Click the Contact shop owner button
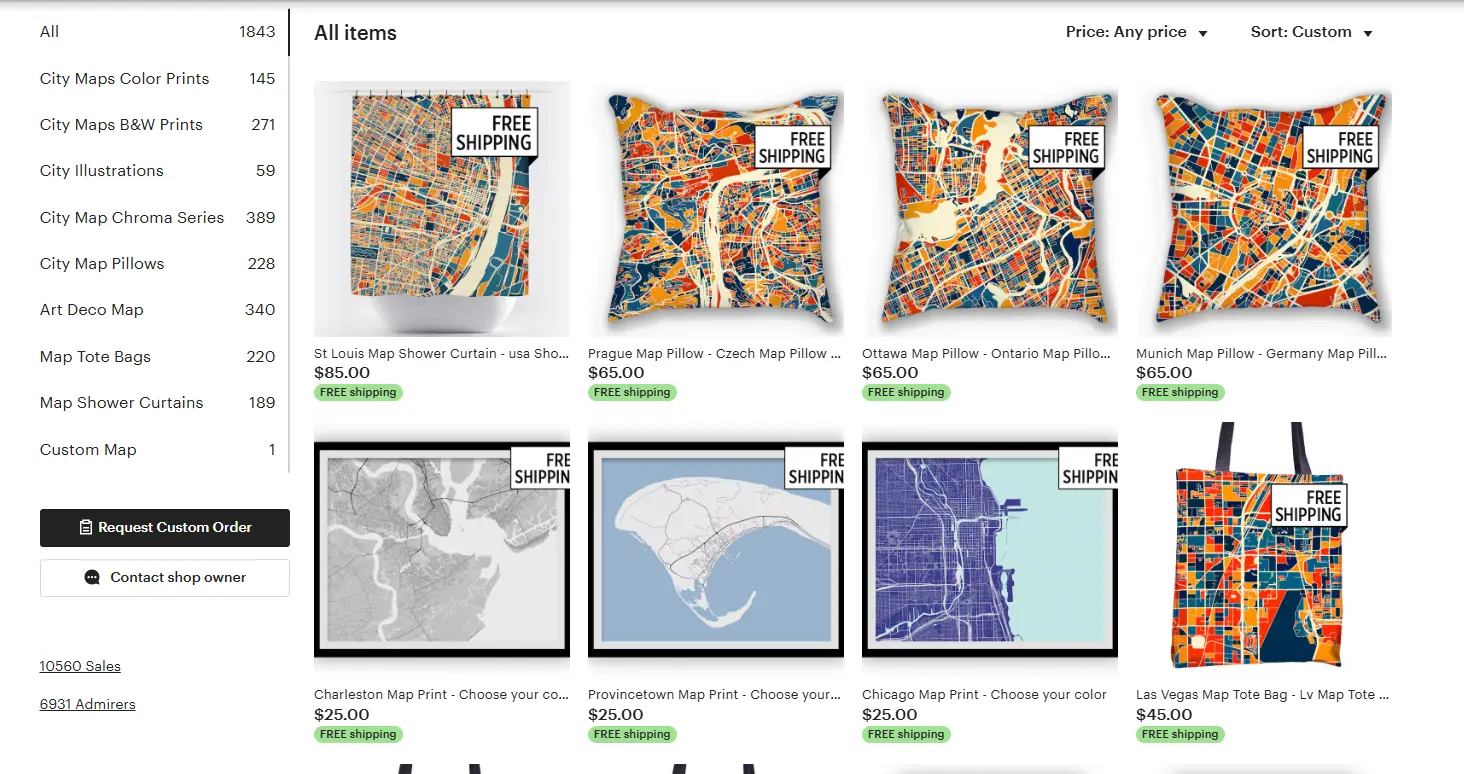The image size is (1464, 774). [164, 578]
